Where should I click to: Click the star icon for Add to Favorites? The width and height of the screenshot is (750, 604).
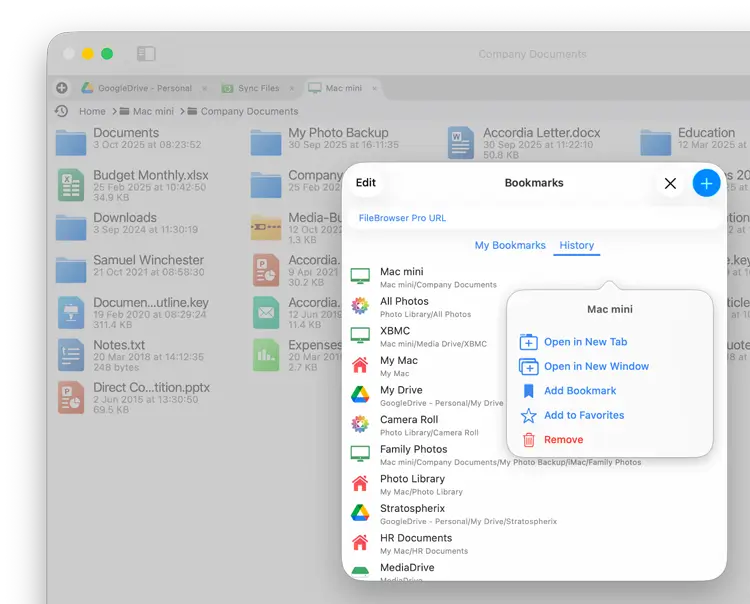[x=529, y=415]
